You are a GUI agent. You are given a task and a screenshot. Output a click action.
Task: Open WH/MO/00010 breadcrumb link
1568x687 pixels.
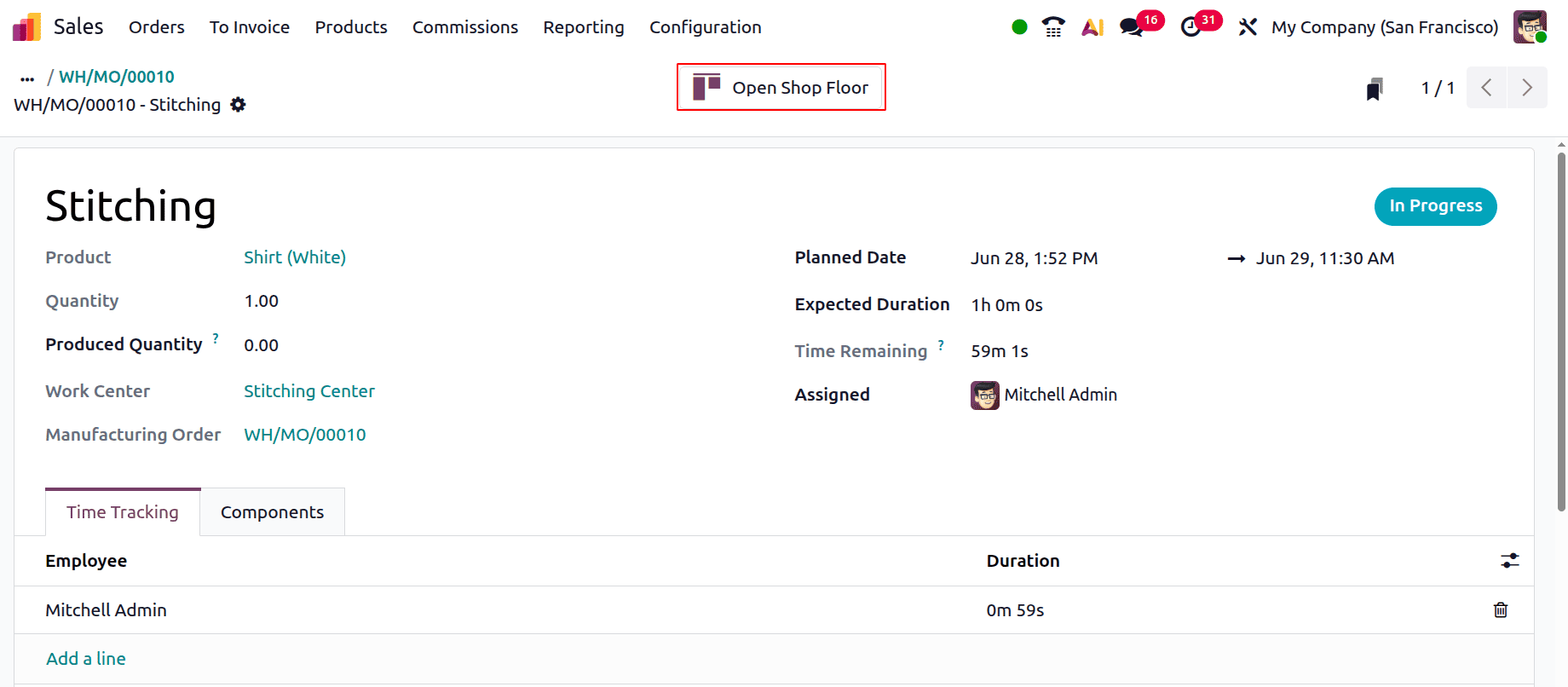117,77
